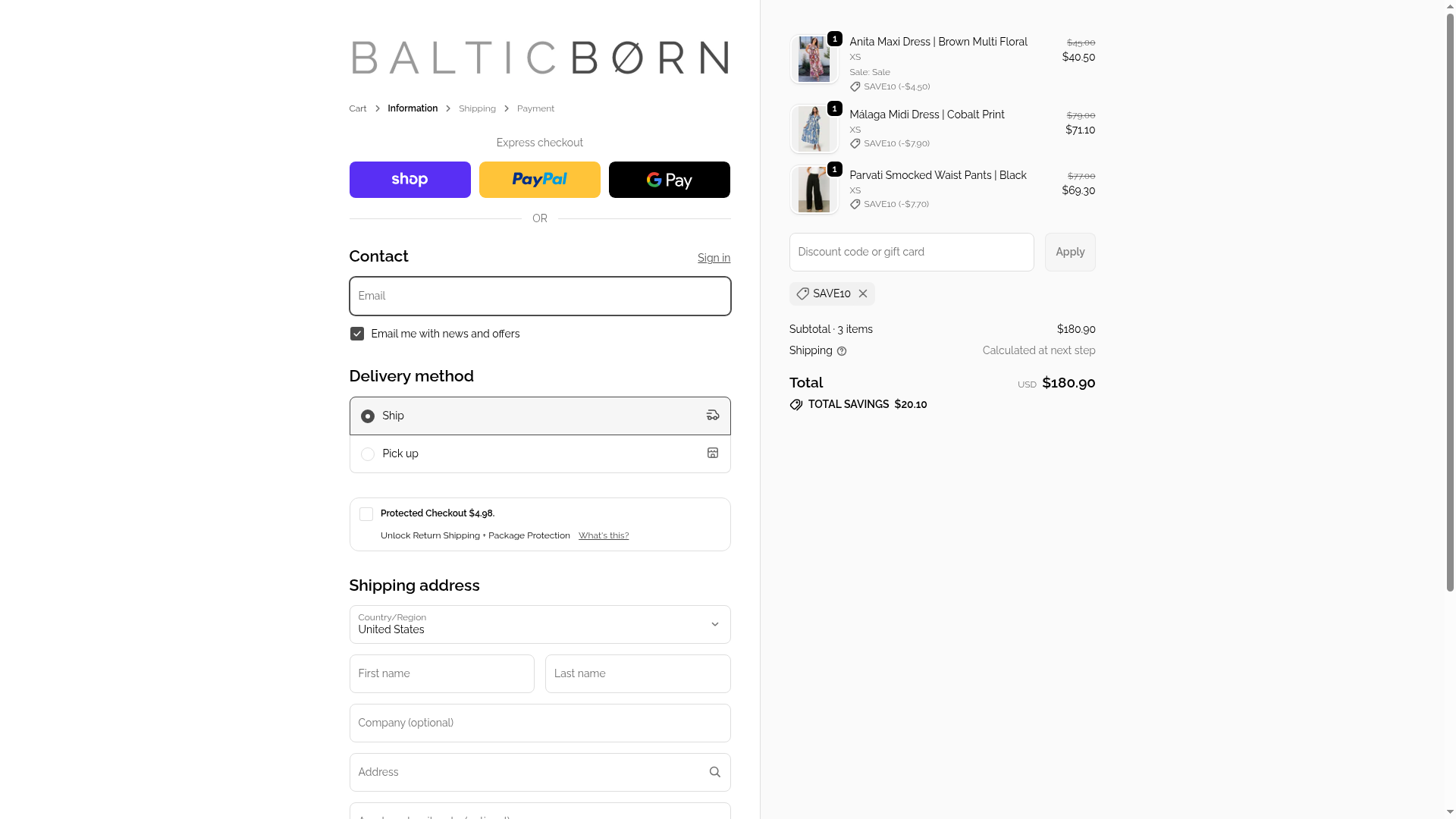Uncheck Email me with news and offers
Viewport: 1456px width, 819px height.
pos(357,334)
